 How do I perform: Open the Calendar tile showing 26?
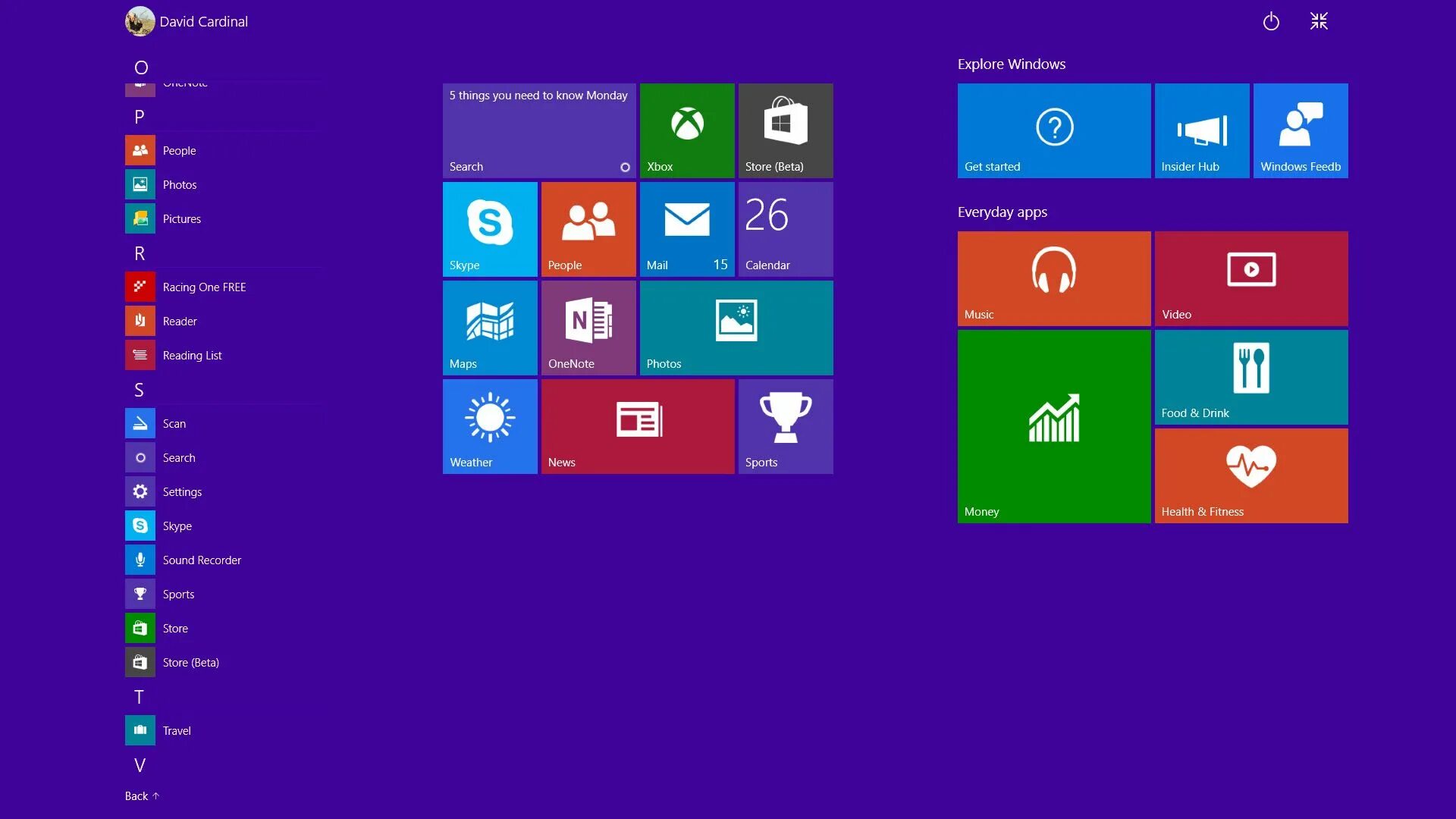[x=786, y=229]
